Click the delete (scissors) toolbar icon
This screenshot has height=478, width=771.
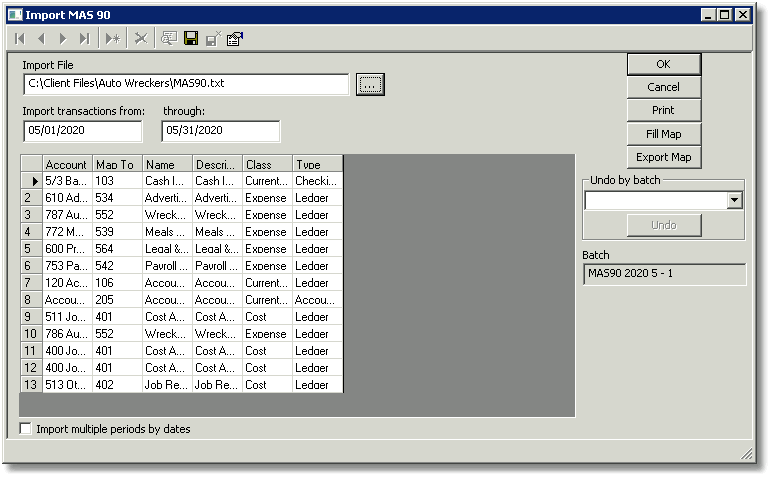point(141,38)
